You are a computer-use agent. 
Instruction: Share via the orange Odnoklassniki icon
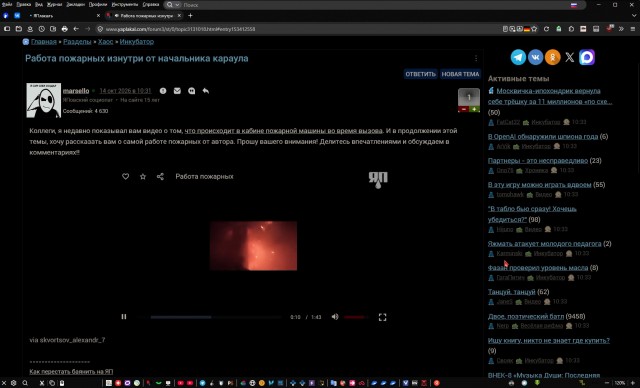(552, 57)
